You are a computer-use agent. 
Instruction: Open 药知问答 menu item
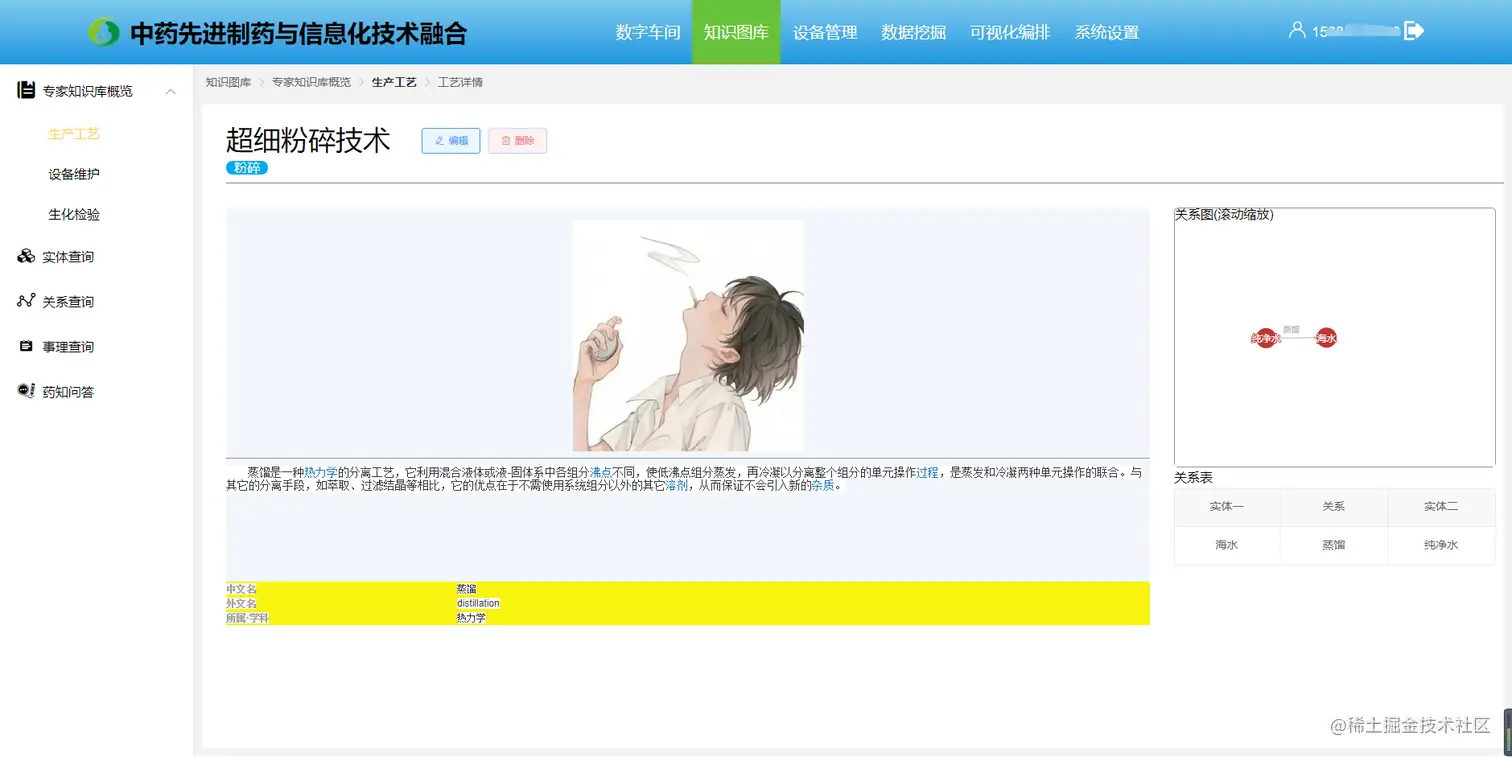tap(68, 392)
